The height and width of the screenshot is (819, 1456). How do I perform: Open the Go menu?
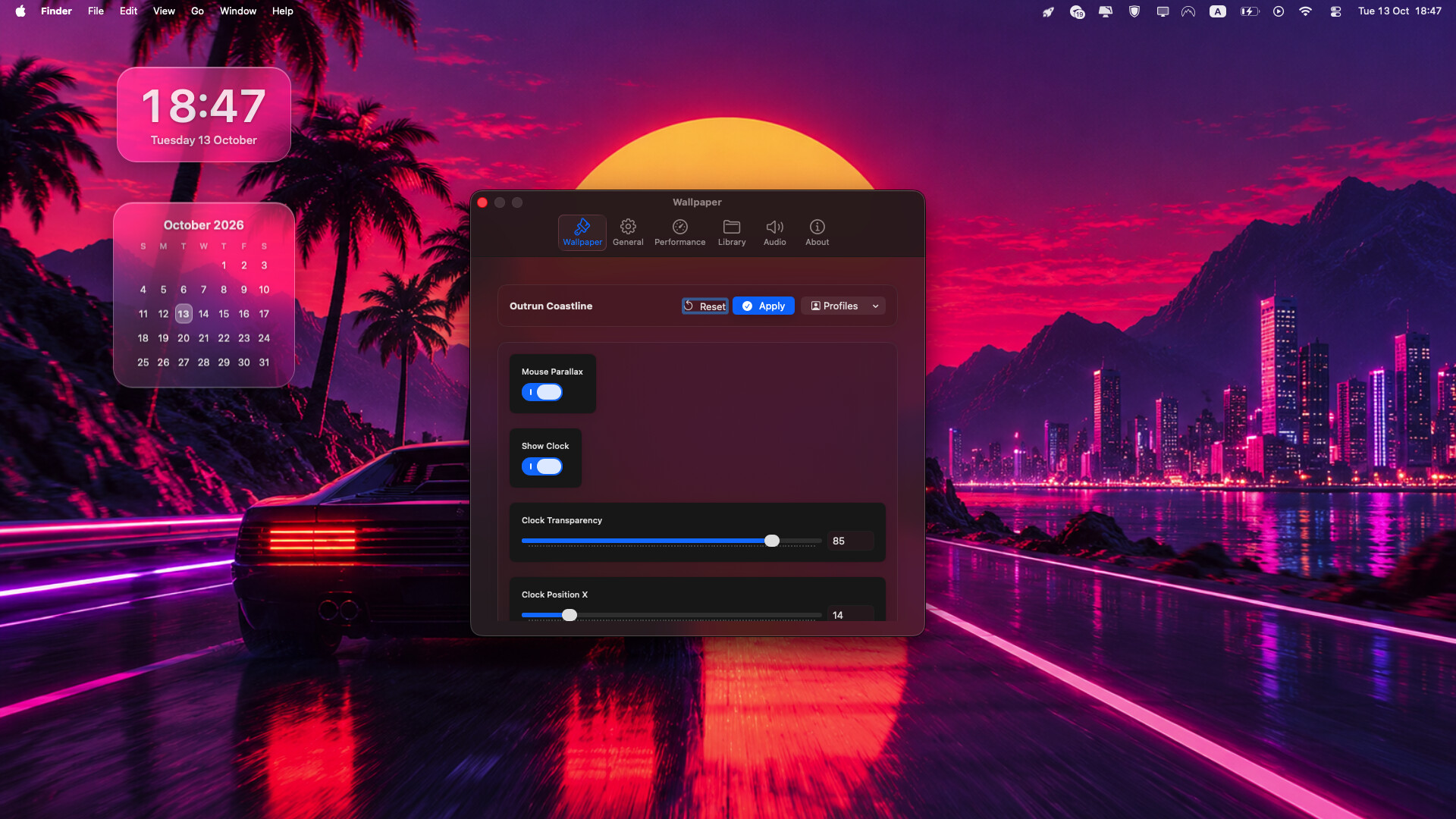197,11
